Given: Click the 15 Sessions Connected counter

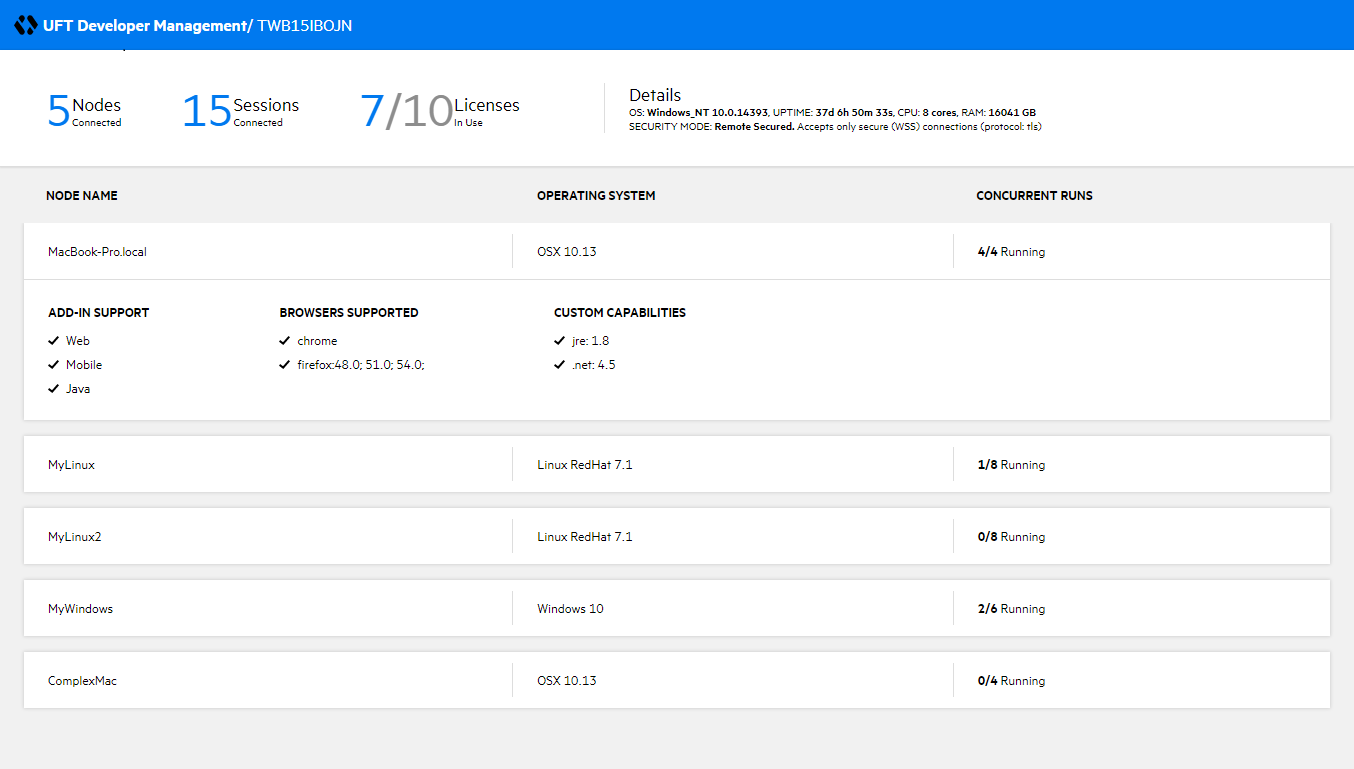Looking at the screenshot, I should (240, 110).
